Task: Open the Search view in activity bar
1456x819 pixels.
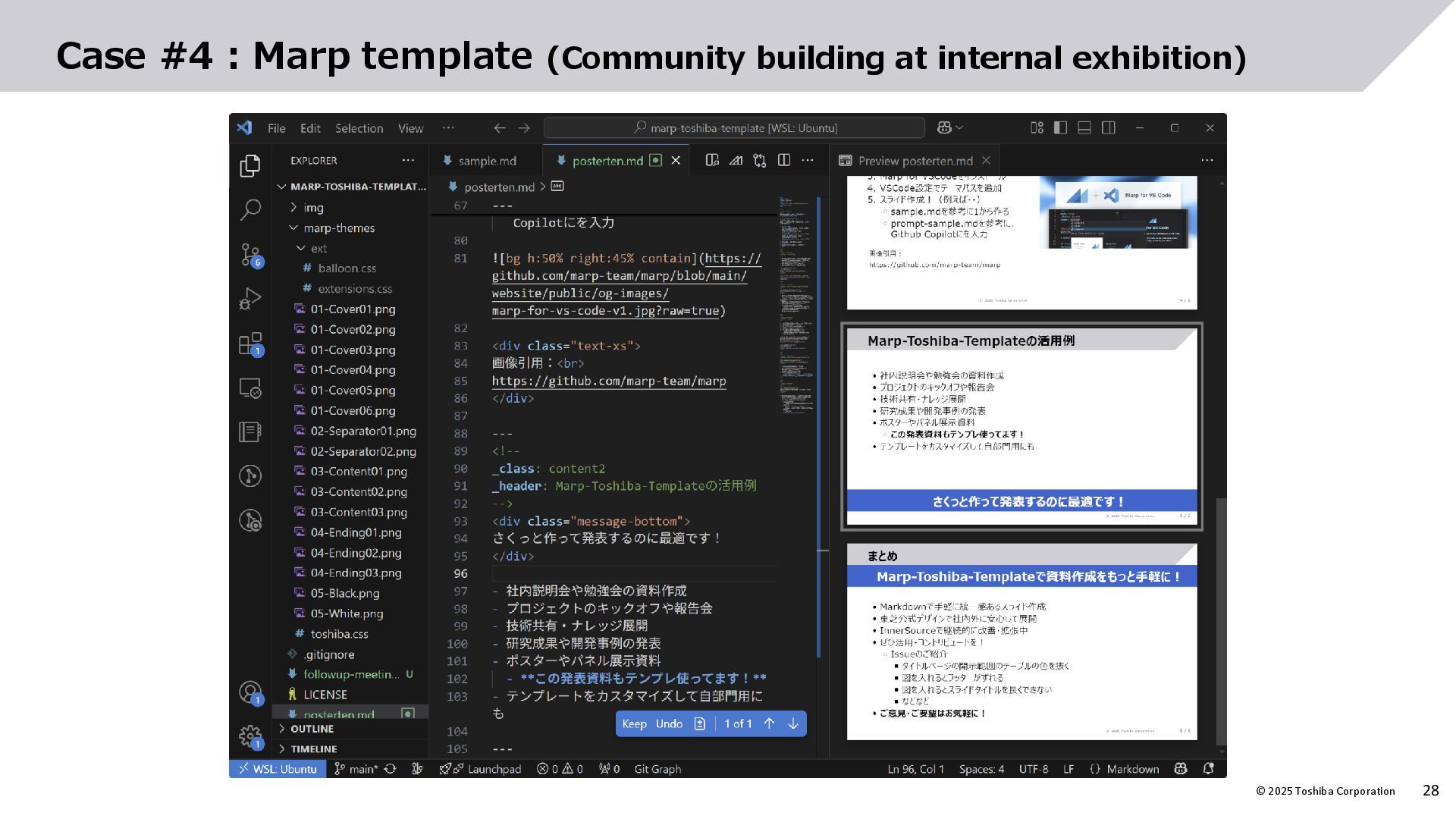Action: [250, 209]
